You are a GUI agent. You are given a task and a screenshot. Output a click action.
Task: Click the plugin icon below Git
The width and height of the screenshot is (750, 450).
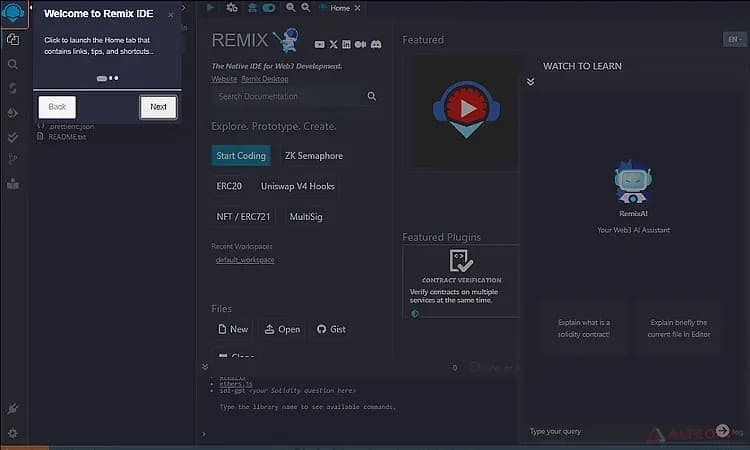[13, 184]
